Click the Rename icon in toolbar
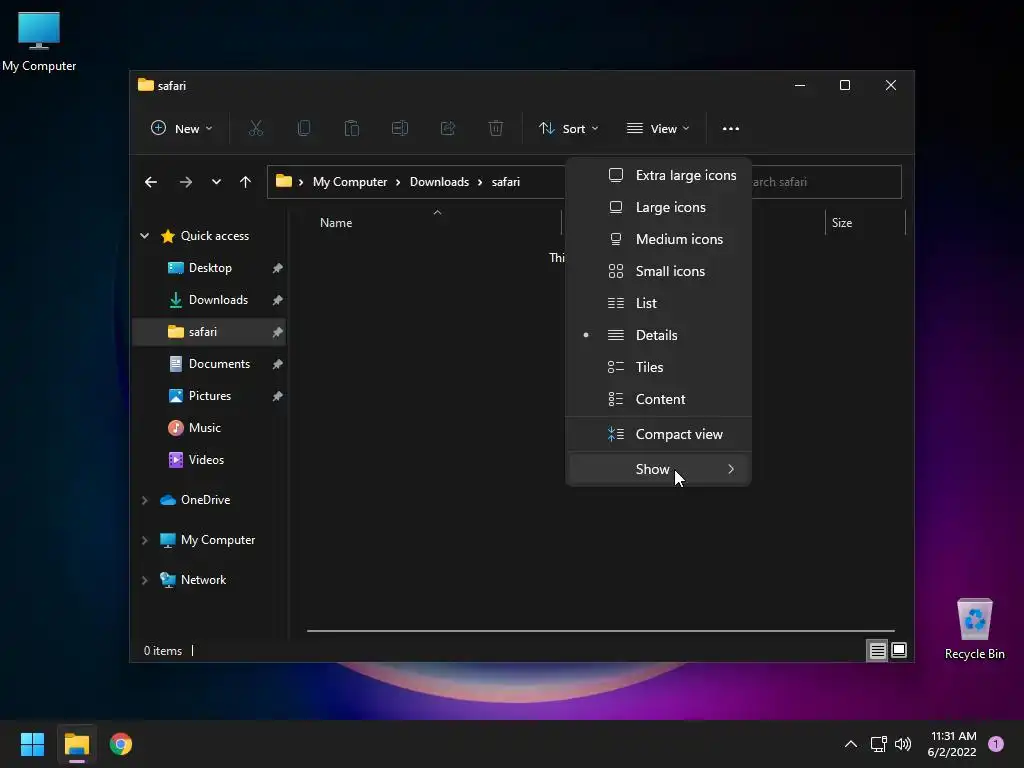 click(x=400, y=129)
